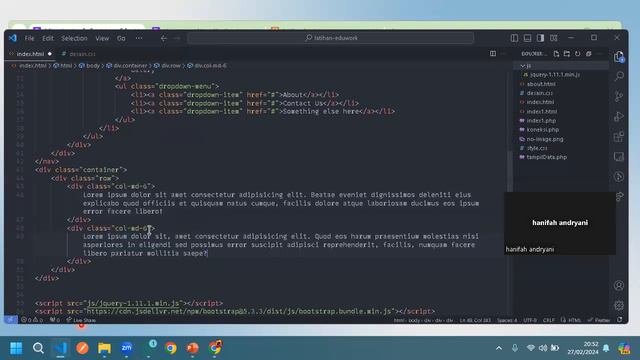640x360 pixels.
Task: Click Split Editor Right icon
Action: (x=493, y=54)
